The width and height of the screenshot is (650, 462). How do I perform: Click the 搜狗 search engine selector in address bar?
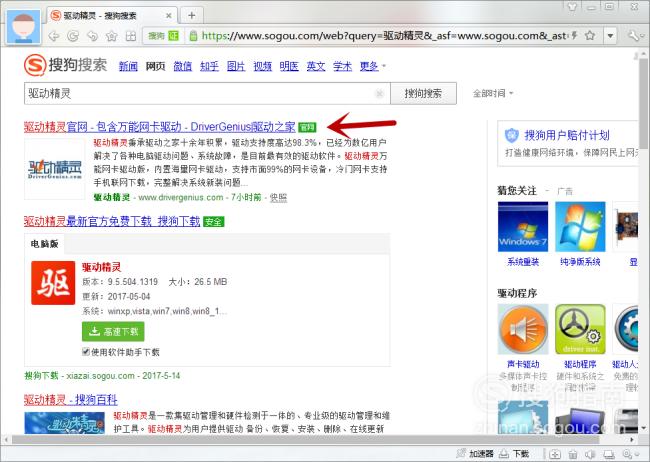[x=163, y=36]
